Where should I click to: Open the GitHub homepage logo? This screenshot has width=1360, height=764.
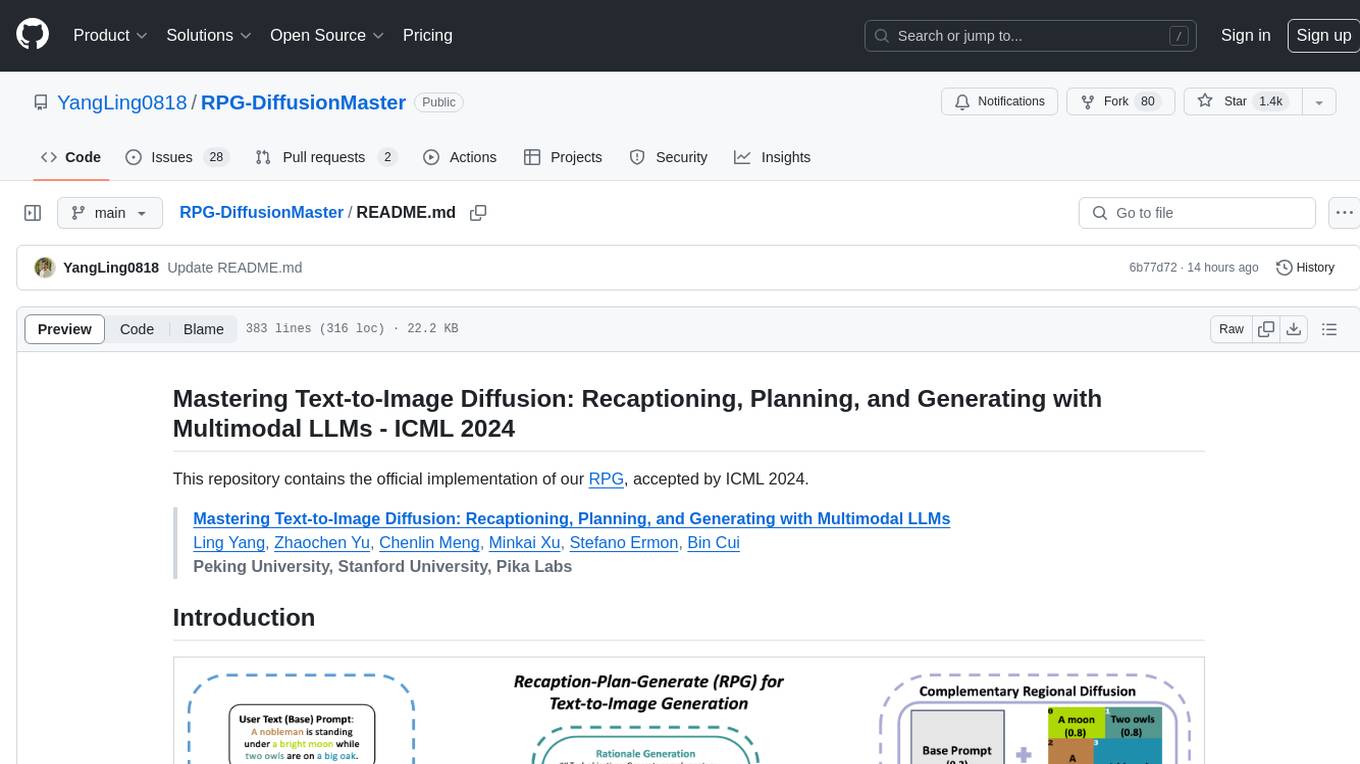coord(32,35)
